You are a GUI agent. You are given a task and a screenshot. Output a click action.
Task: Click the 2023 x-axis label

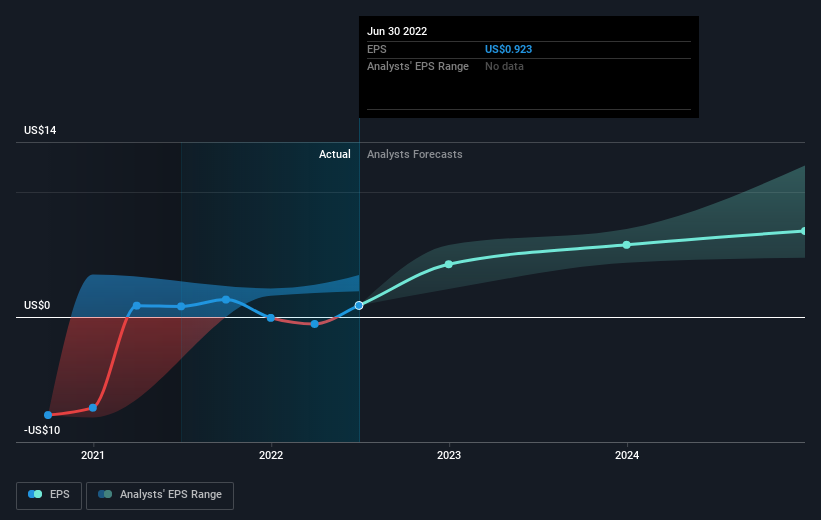point(449,455)
